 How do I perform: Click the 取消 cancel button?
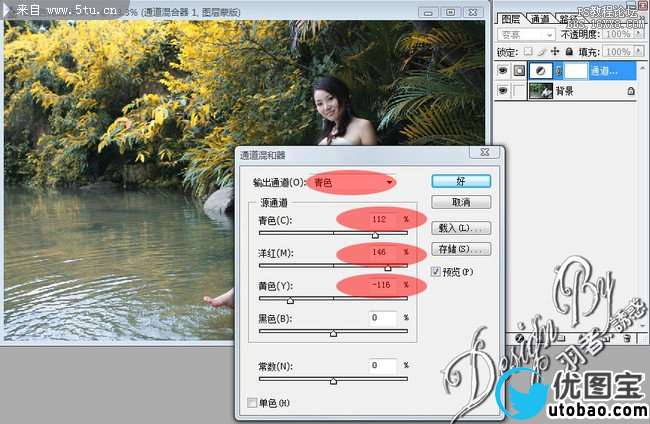460,202
